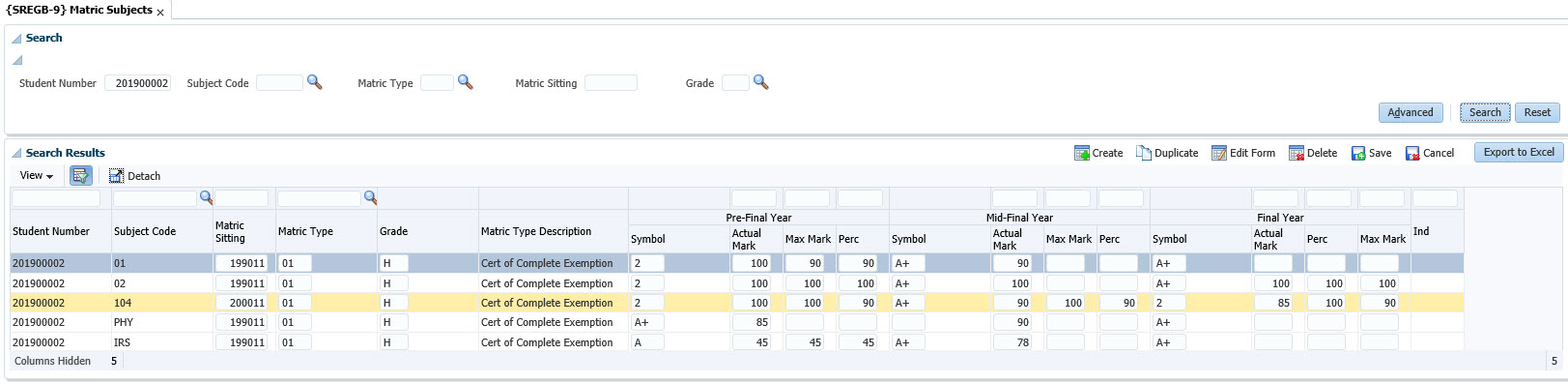
Task: Detach the results table
Action: 134,176
